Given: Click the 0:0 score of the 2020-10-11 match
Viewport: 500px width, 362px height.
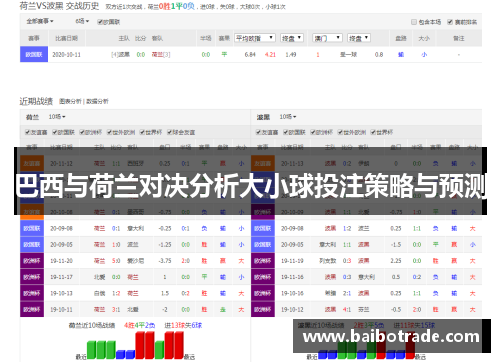Looking at the screenshot, I should [141, 55].
